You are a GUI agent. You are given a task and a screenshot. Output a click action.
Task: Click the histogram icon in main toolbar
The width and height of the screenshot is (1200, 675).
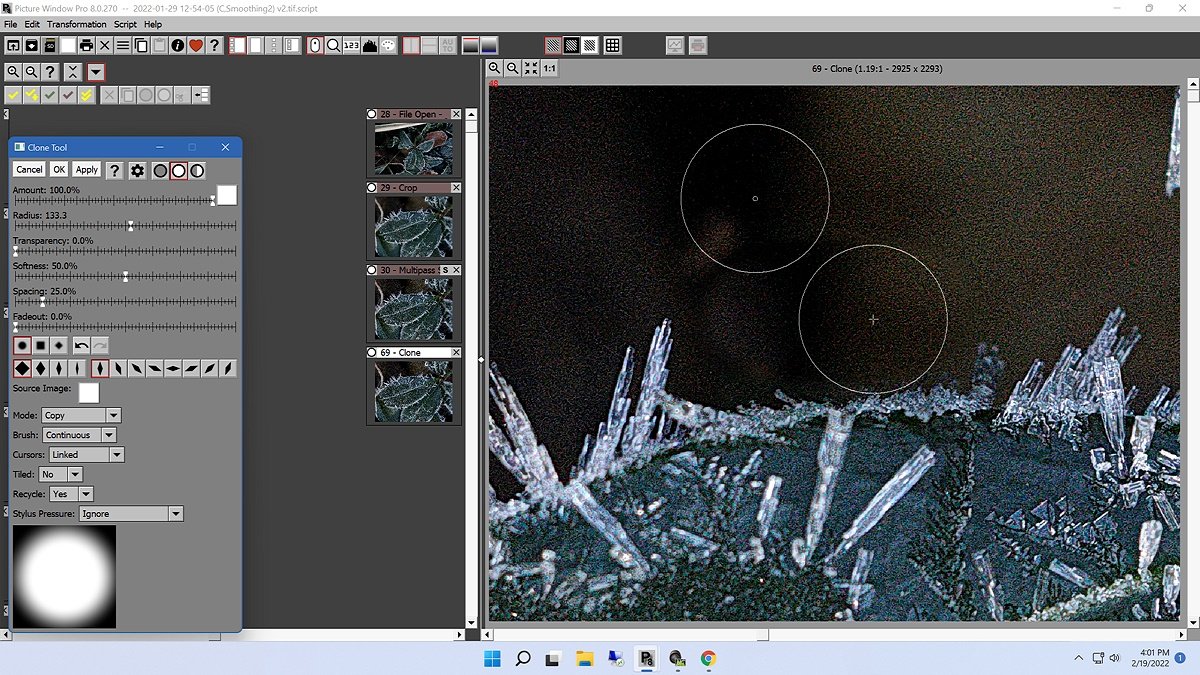pyautogui.click(x=369, y=45)
